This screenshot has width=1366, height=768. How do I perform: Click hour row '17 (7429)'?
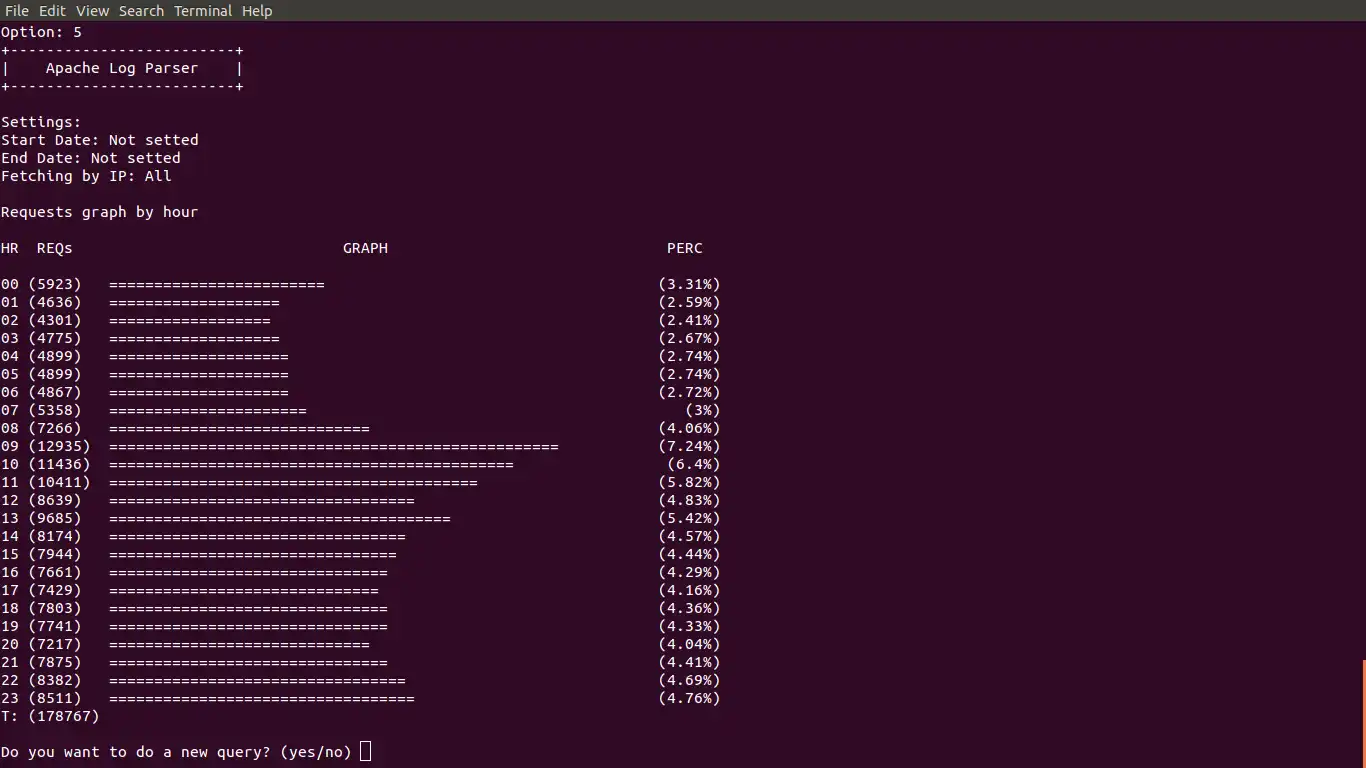pos(361,590)
